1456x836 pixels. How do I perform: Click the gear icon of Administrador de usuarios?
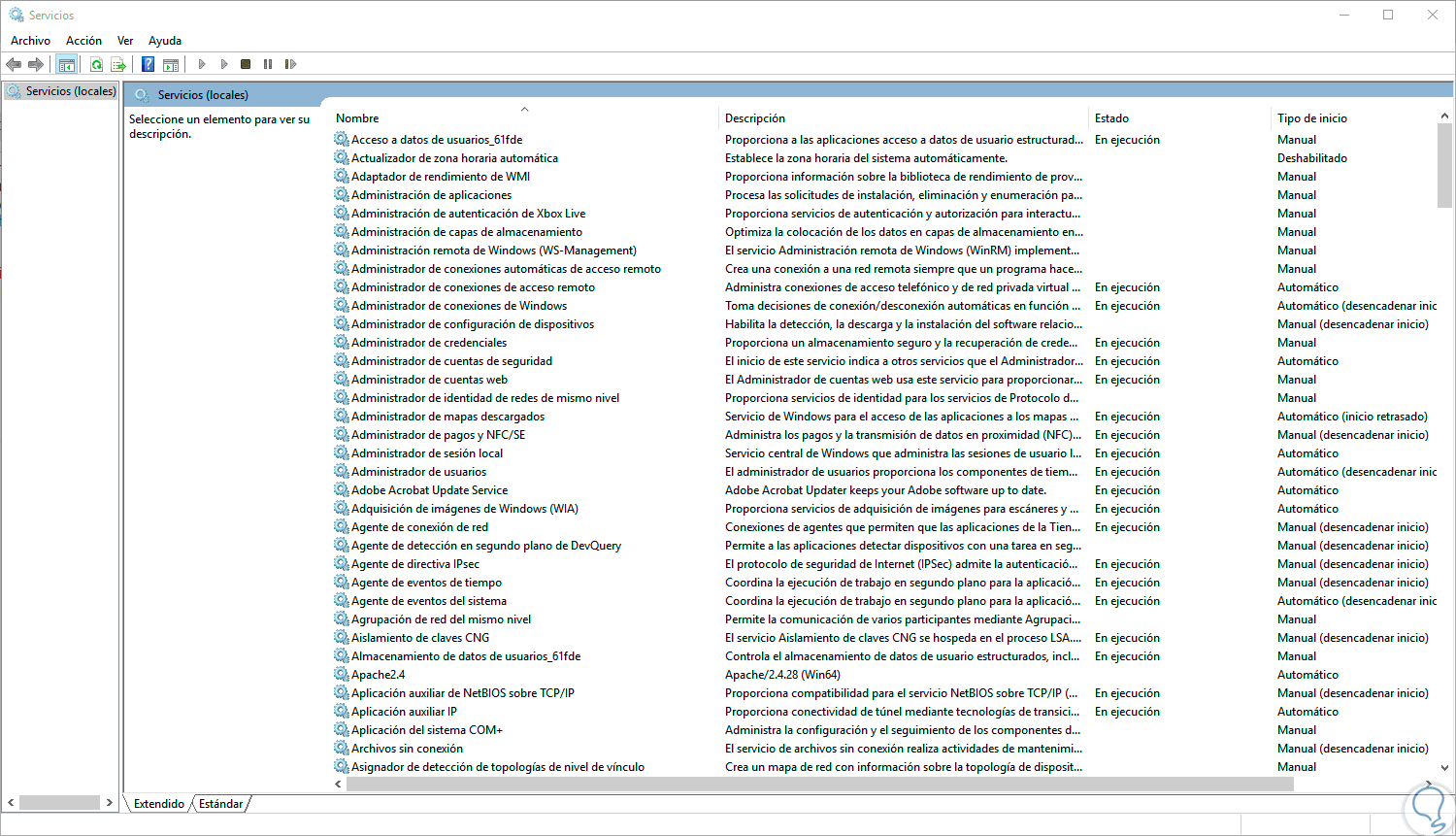[342, 471]
